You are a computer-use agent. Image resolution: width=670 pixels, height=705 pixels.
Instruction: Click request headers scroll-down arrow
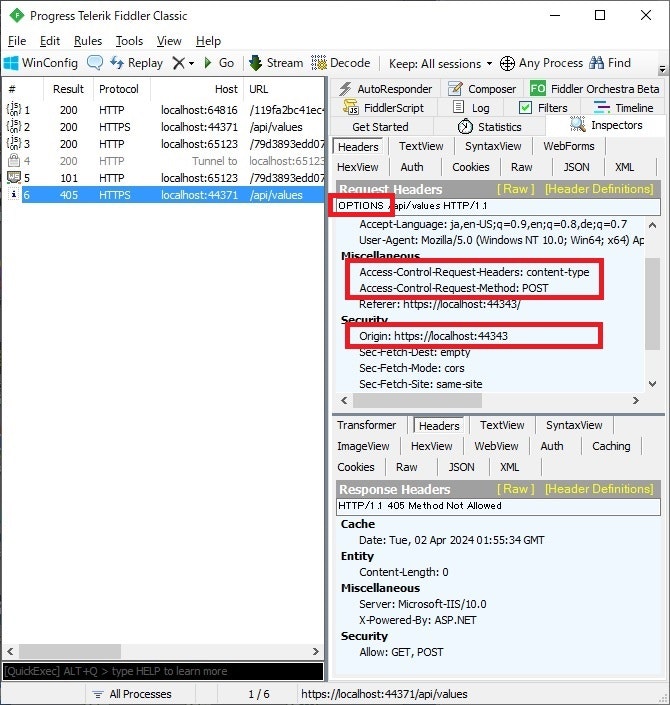652,384
